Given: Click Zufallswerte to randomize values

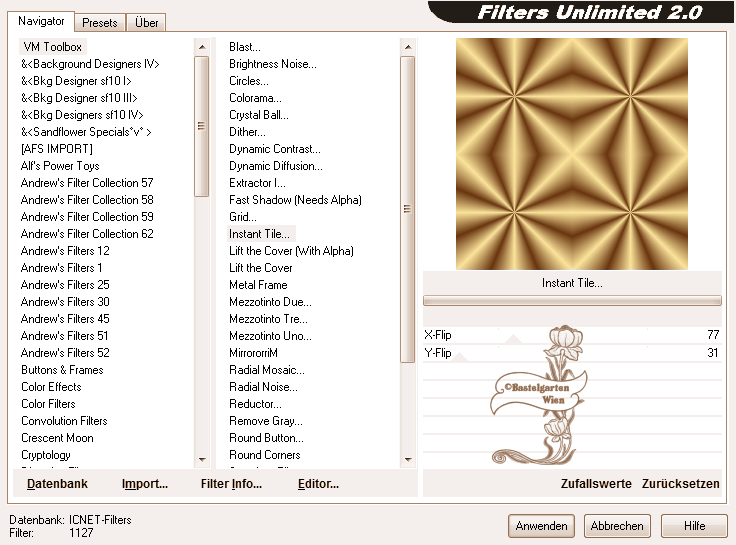Looking at the screenshot, I should [596, 484].
